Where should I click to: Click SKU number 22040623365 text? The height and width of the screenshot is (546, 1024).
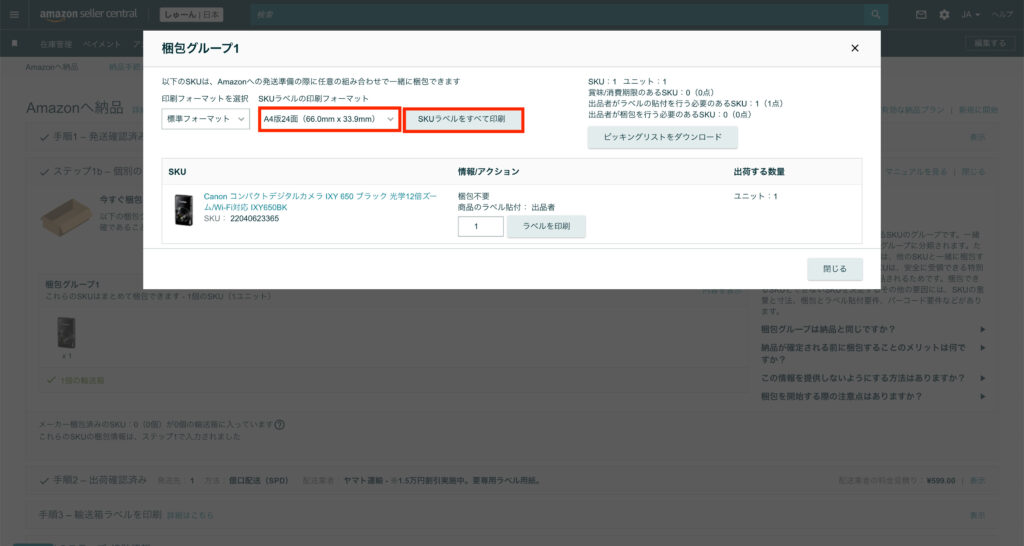[255, 219]
